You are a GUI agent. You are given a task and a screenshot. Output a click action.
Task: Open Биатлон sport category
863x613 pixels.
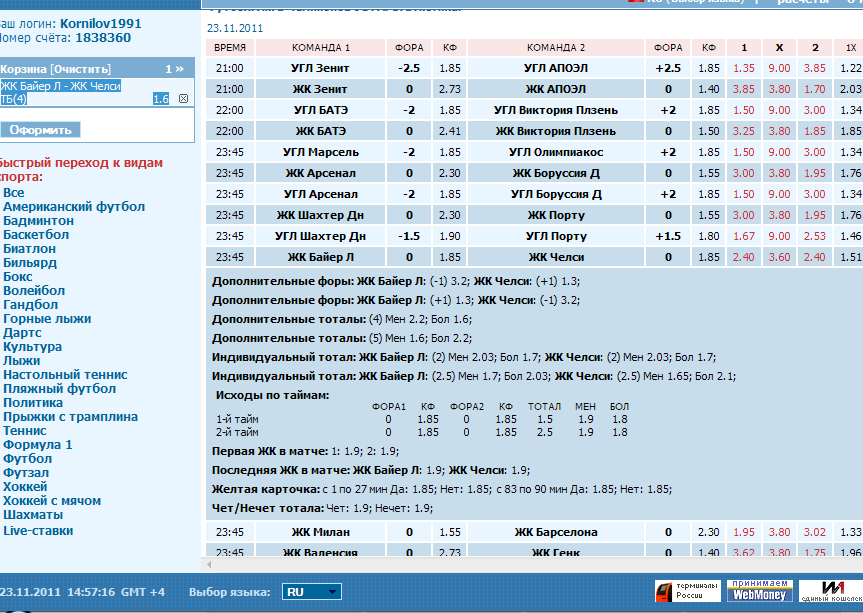30,249
